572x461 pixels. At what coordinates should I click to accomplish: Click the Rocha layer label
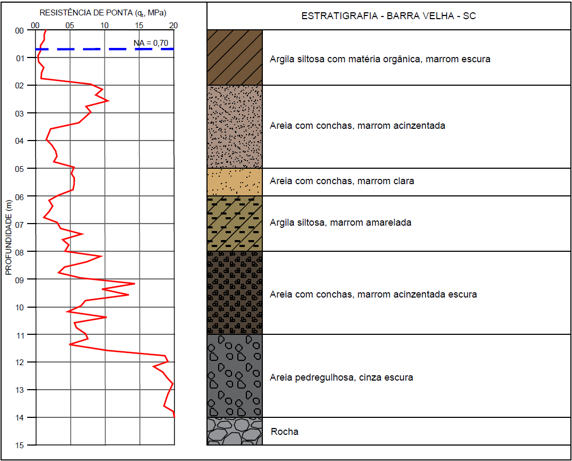(285, 432)
